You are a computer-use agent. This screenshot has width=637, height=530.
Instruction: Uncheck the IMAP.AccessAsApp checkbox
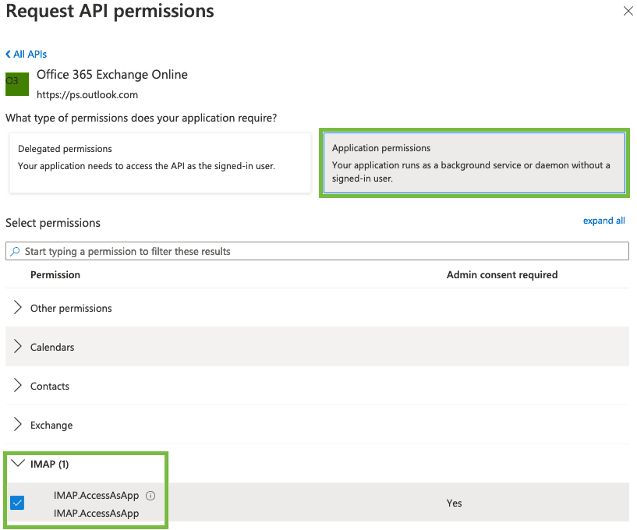pyautogui.click(x=17, y=503)
